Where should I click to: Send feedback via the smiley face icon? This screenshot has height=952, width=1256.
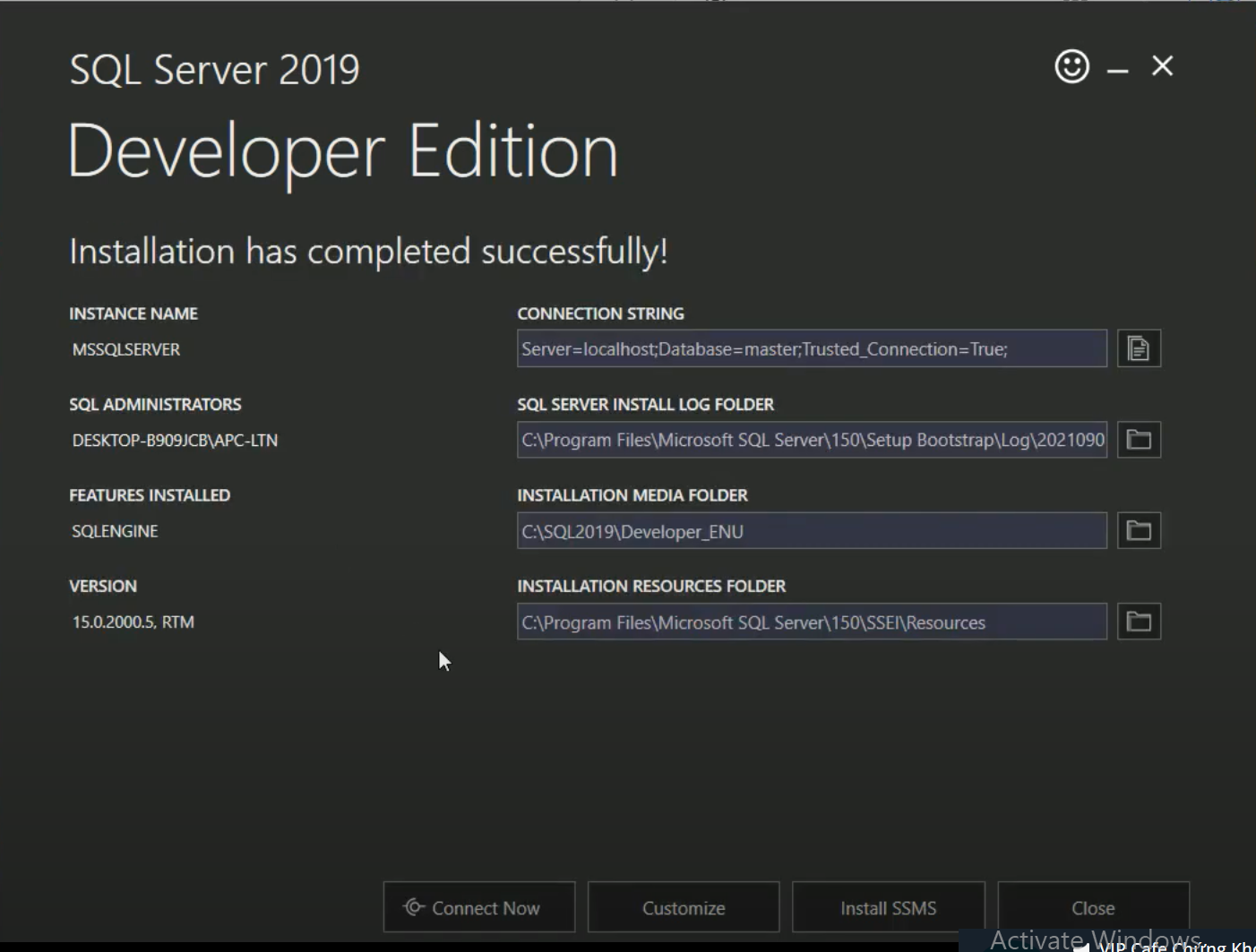1071,66
